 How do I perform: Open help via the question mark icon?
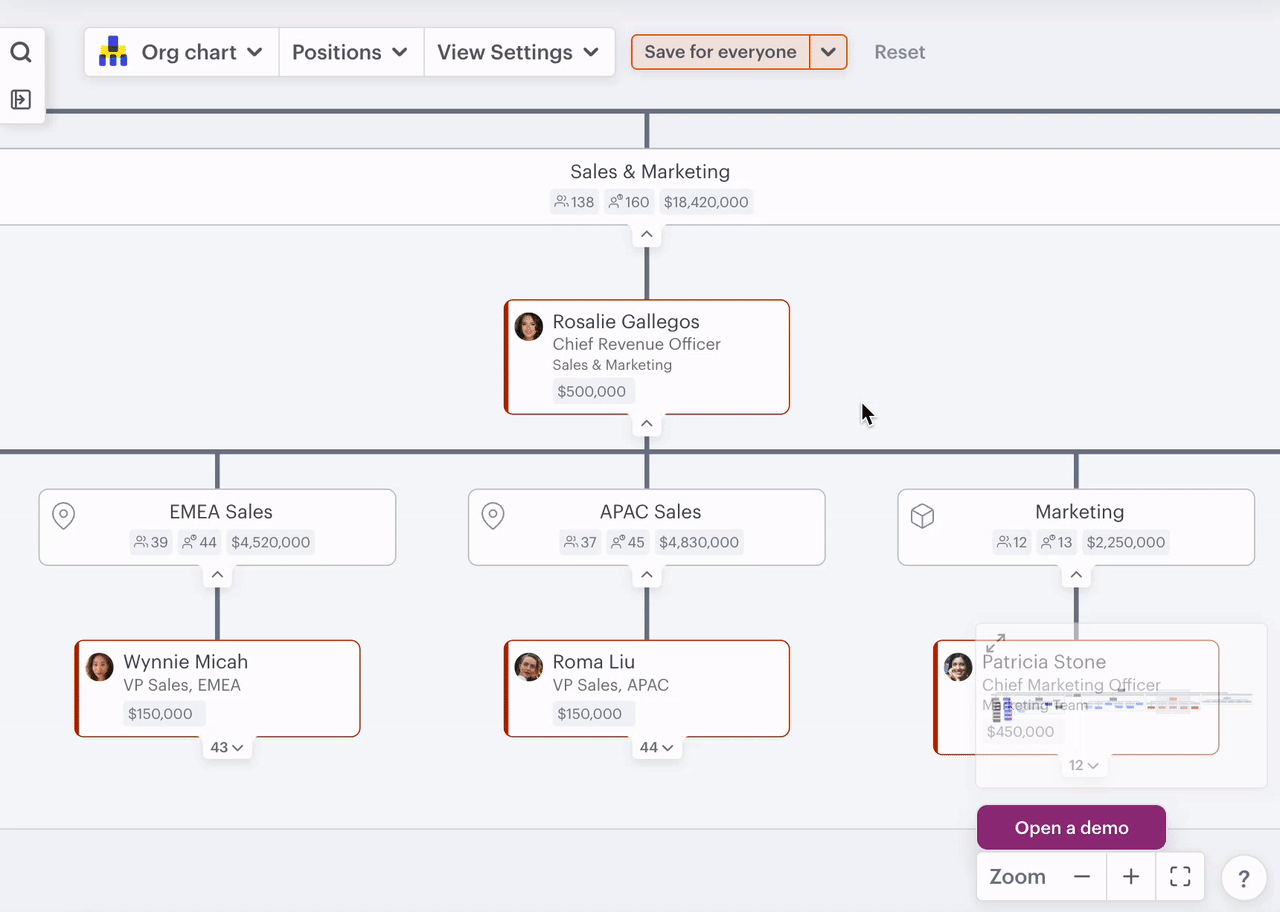[x=1243, y=878]
